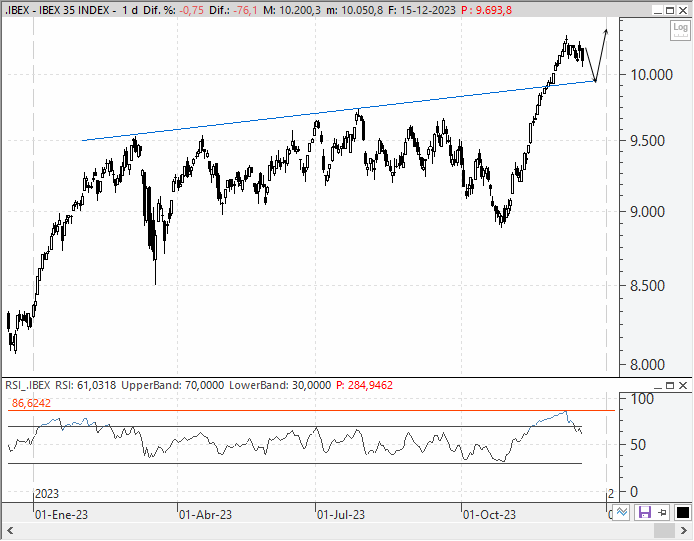Click the '01-Jul-23' date axis label
This screenshot has width=694, height=541.
tap(341, 515)
